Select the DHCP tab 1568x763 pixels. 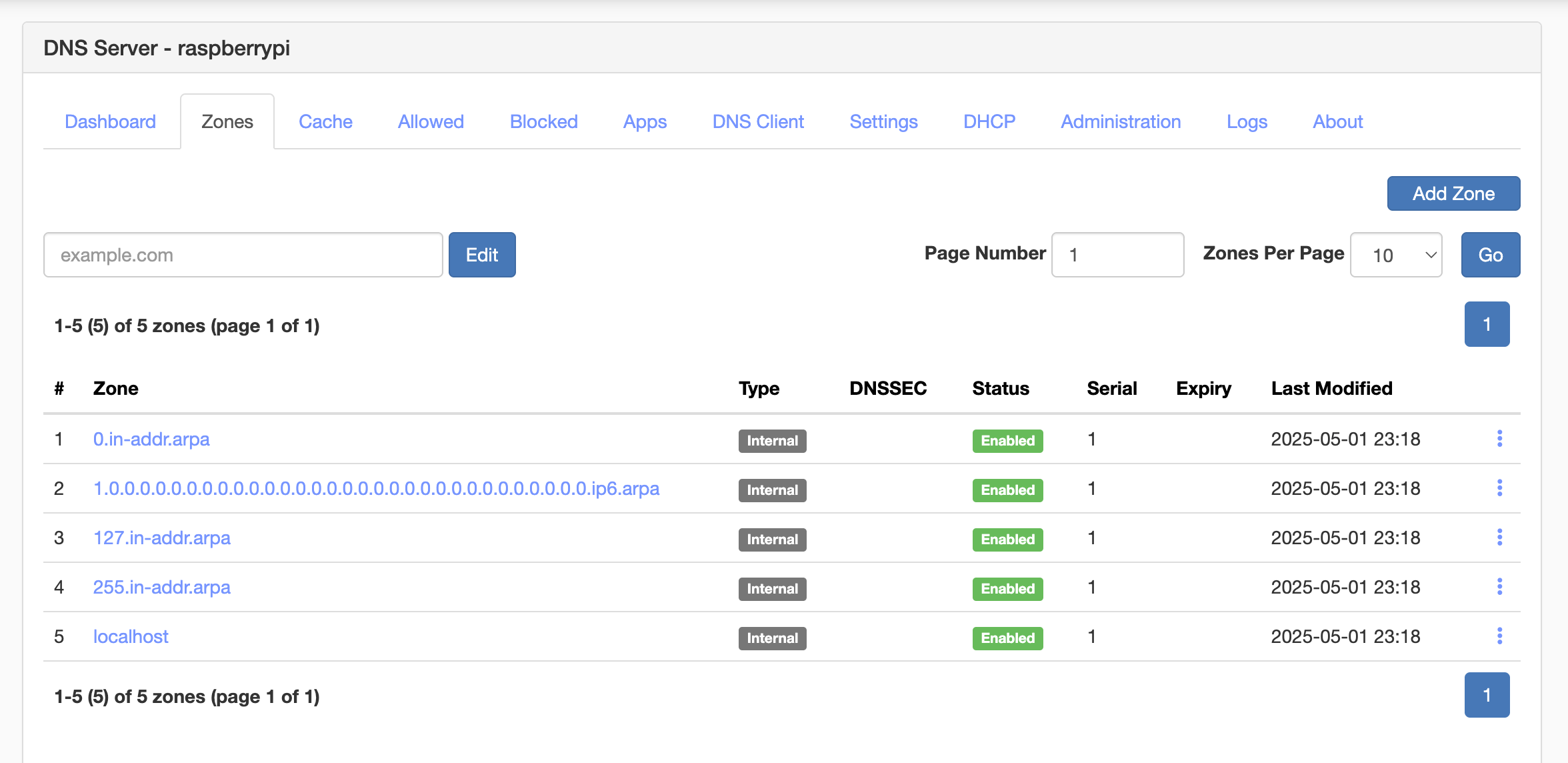(989, 121)
